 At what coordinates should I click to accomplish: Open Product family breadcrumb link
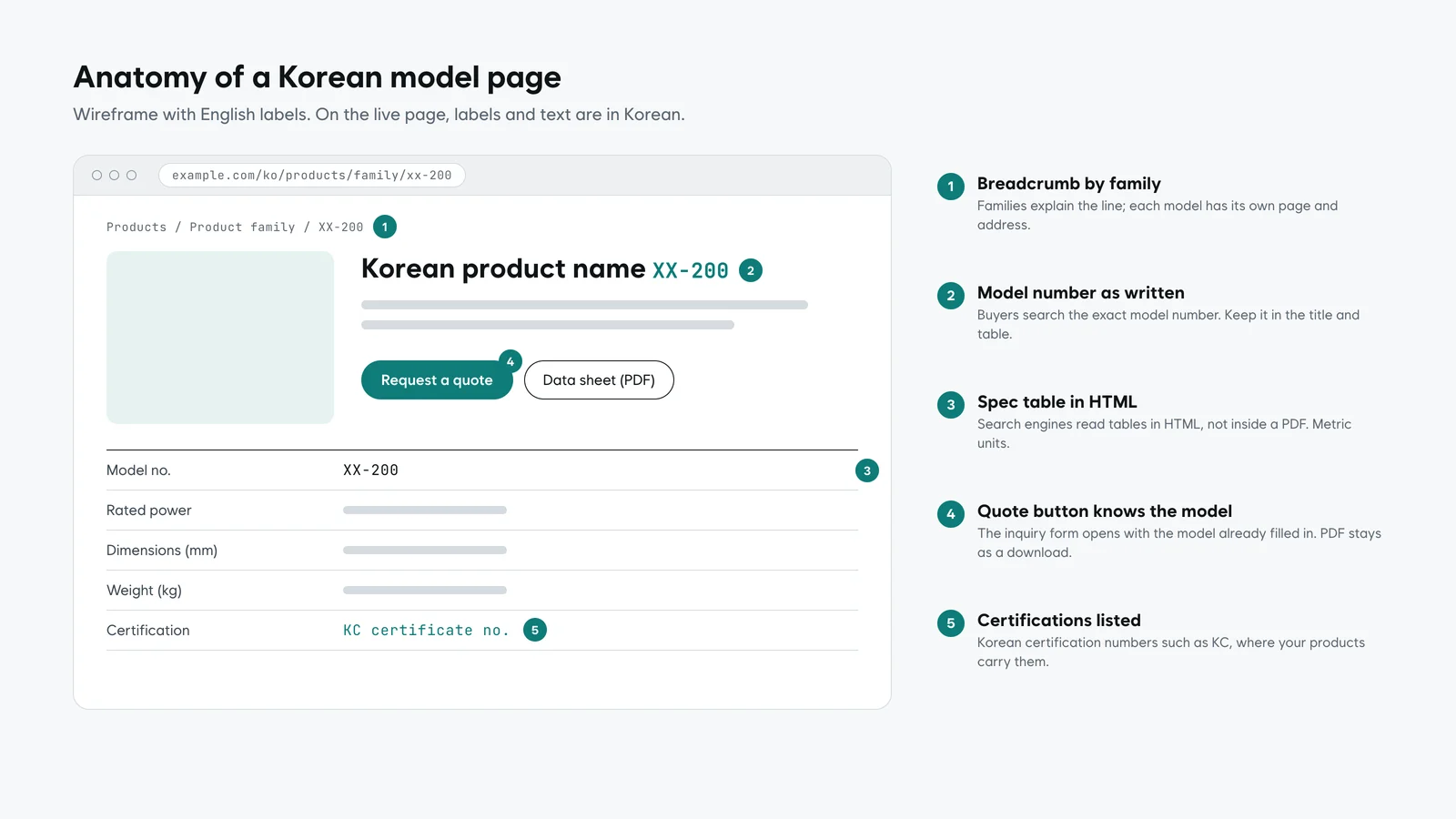pyautogui.click(x=242, y=227)
